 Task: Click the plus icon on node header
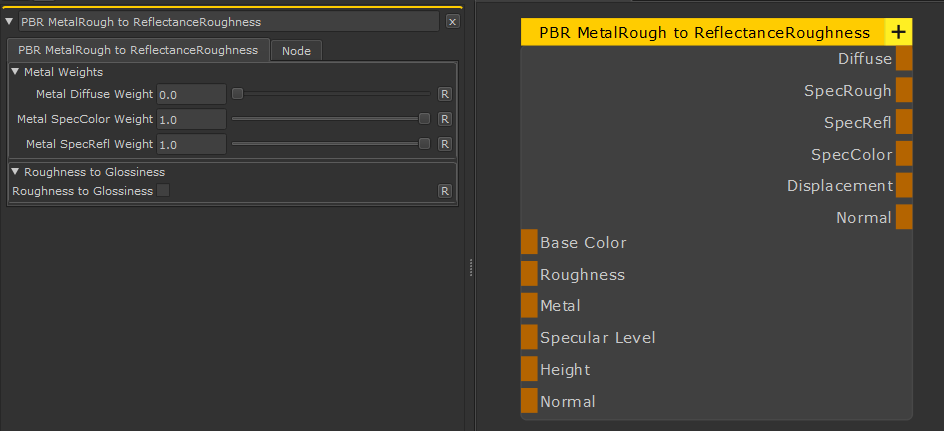pos(898,32)
